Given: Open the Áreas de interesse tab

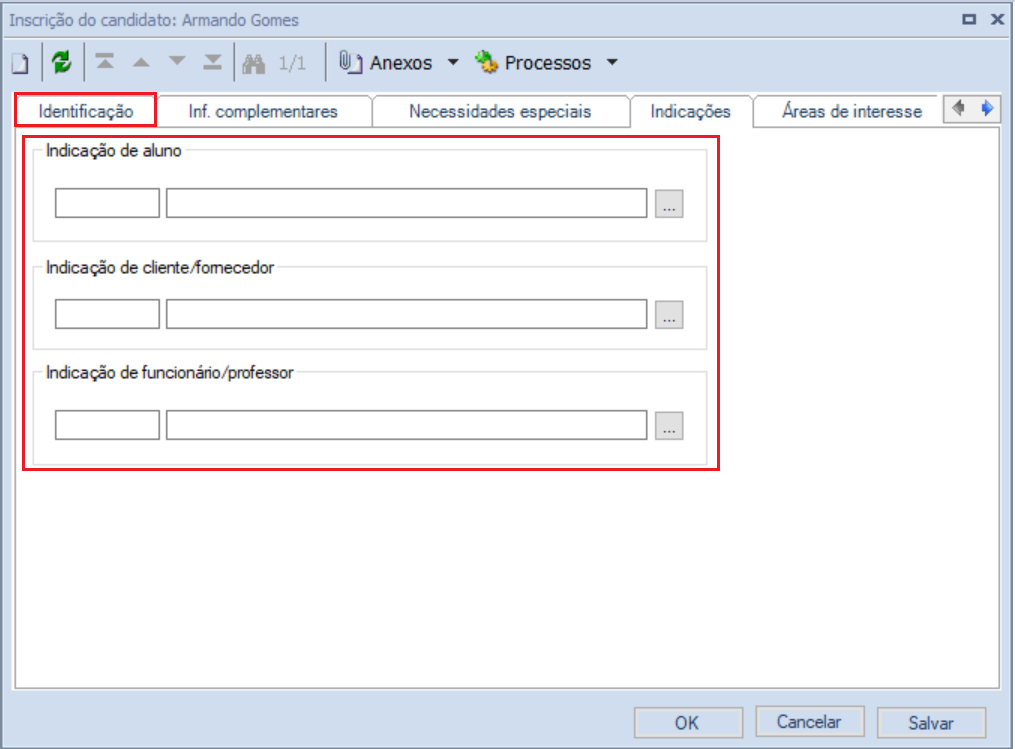Looking at the screenshot, I should click(x=851, y=111).
